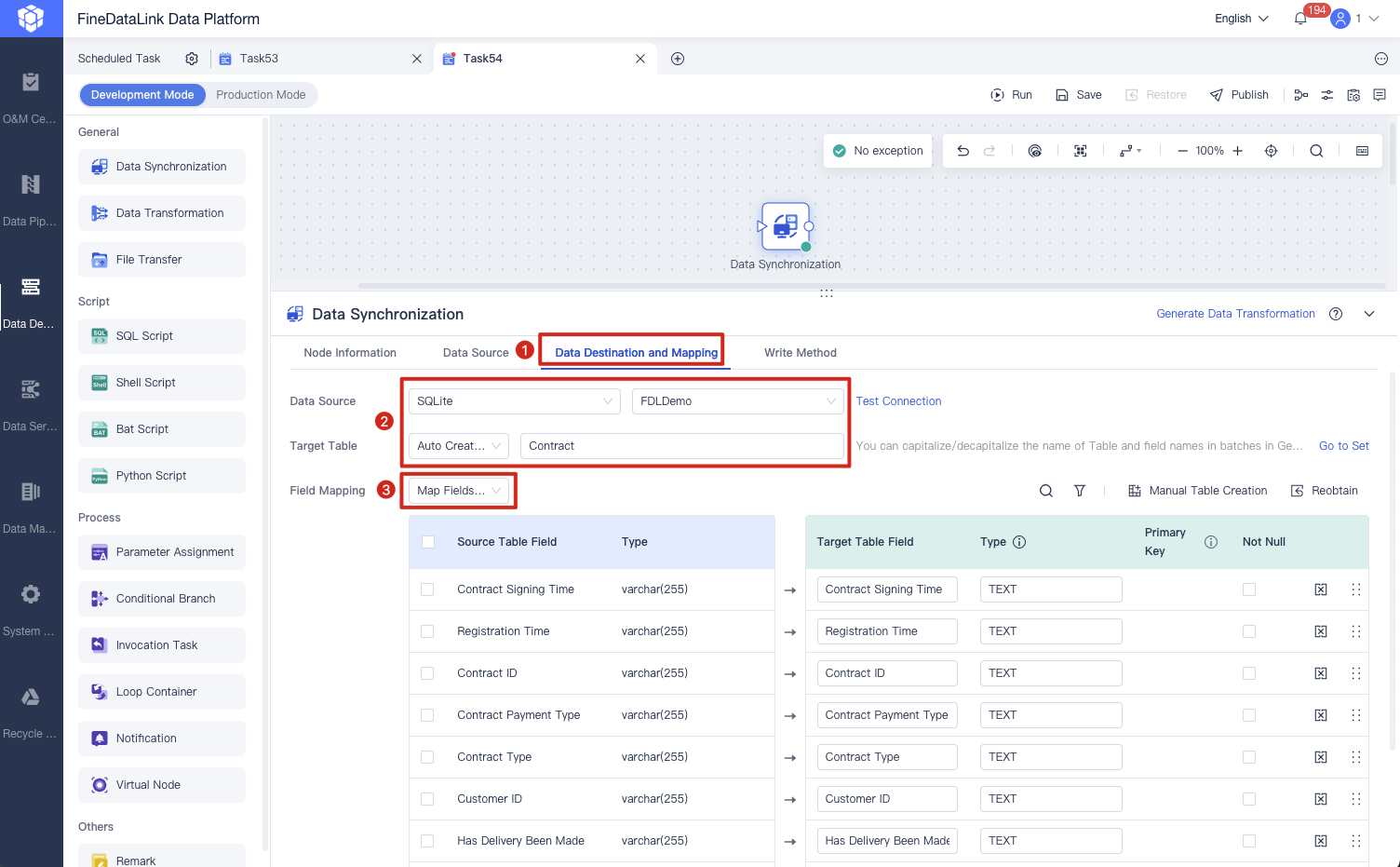Open the Data Development sidebar icon
1400x867 pixels.
pyautogui.click(x=31, y=287)
